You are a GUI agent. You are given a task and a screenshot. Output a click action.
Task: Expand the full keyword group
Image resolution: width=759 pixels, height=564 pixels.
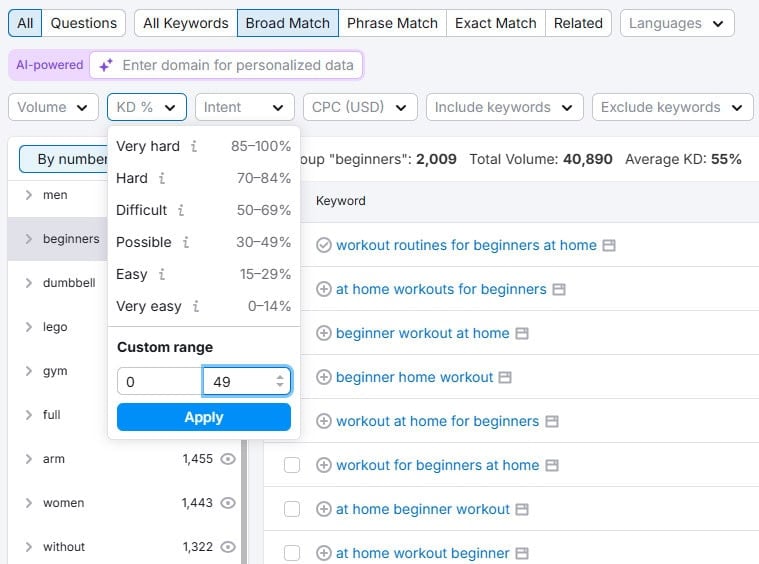(x=29, y=415)
